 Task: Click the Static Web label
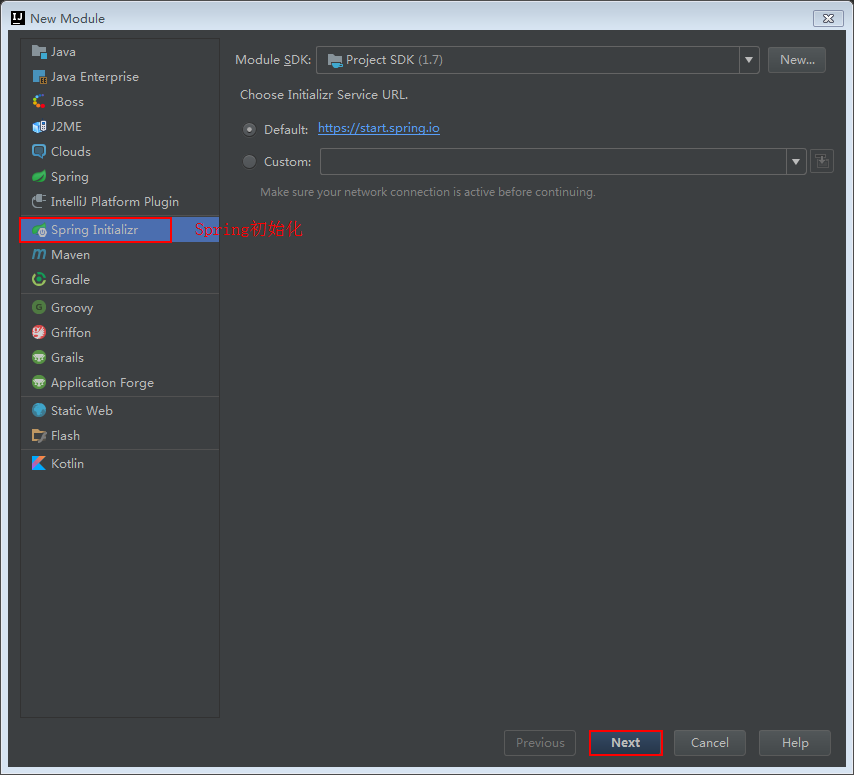click(82, 410)
